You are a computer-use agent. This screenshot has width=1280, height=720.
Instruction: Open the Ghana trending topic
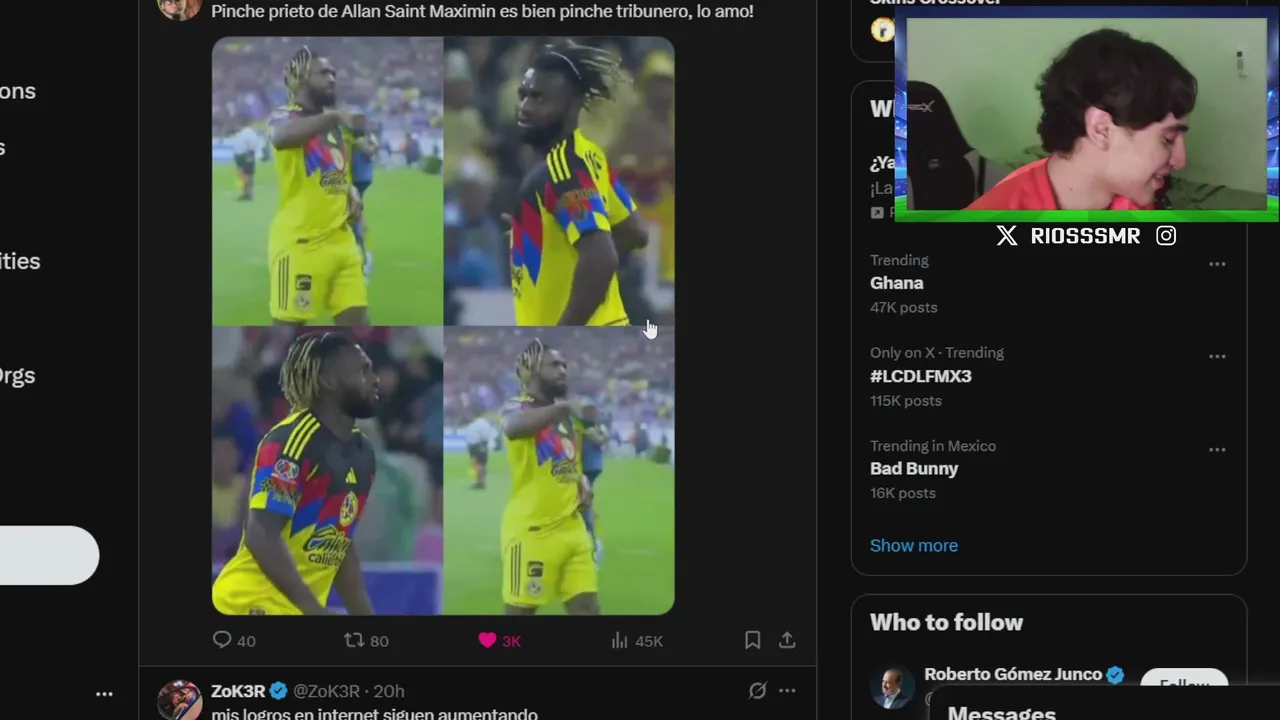(897, 283)
